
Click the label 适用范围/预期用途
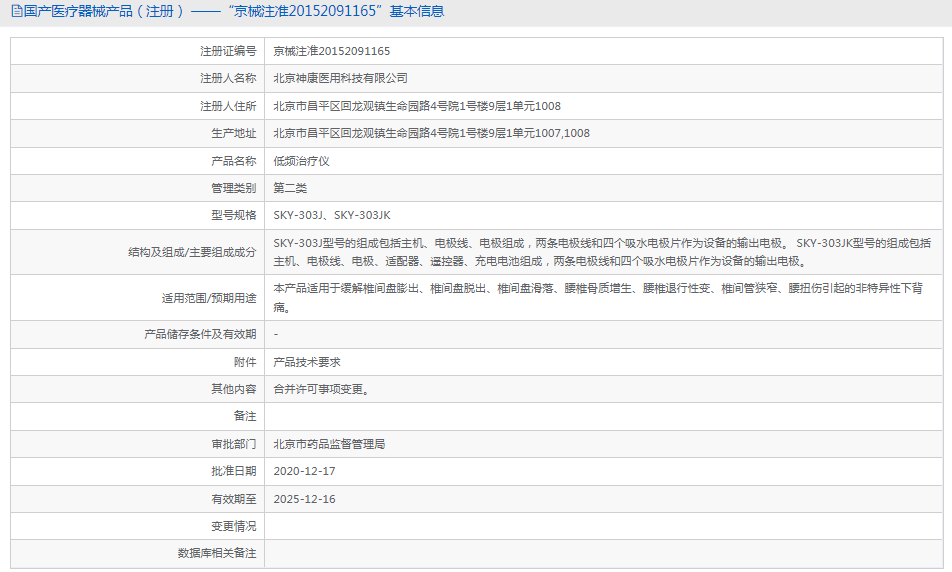point(209,298)
